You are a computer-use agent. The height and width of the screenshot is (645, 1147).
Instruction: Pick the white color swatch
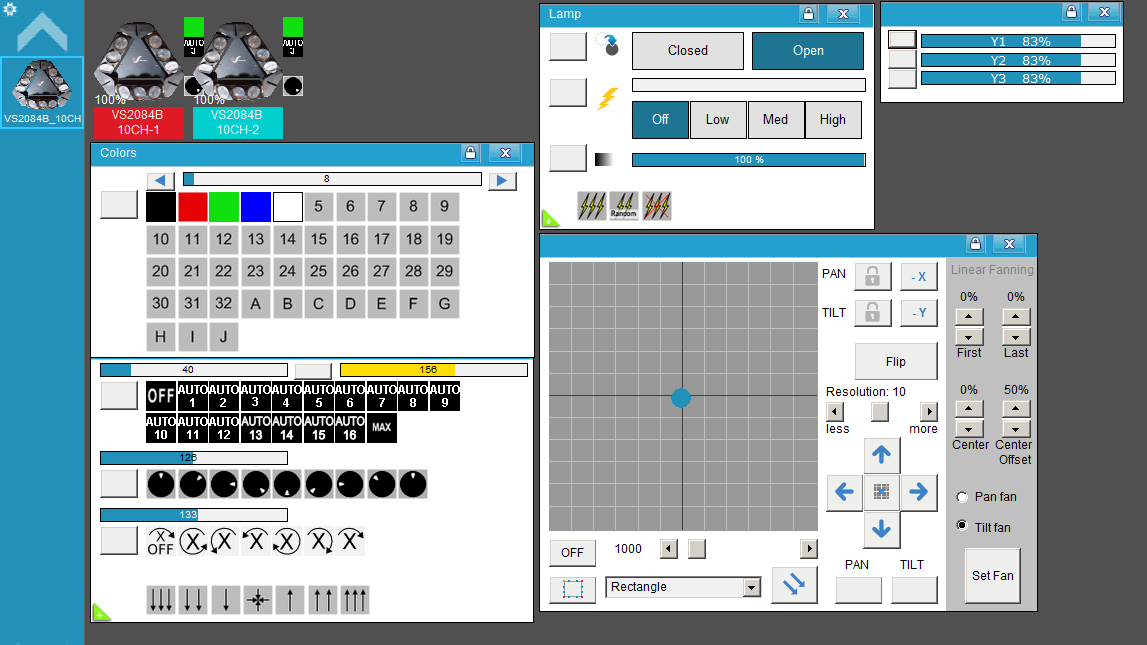[x=287, y=207]
